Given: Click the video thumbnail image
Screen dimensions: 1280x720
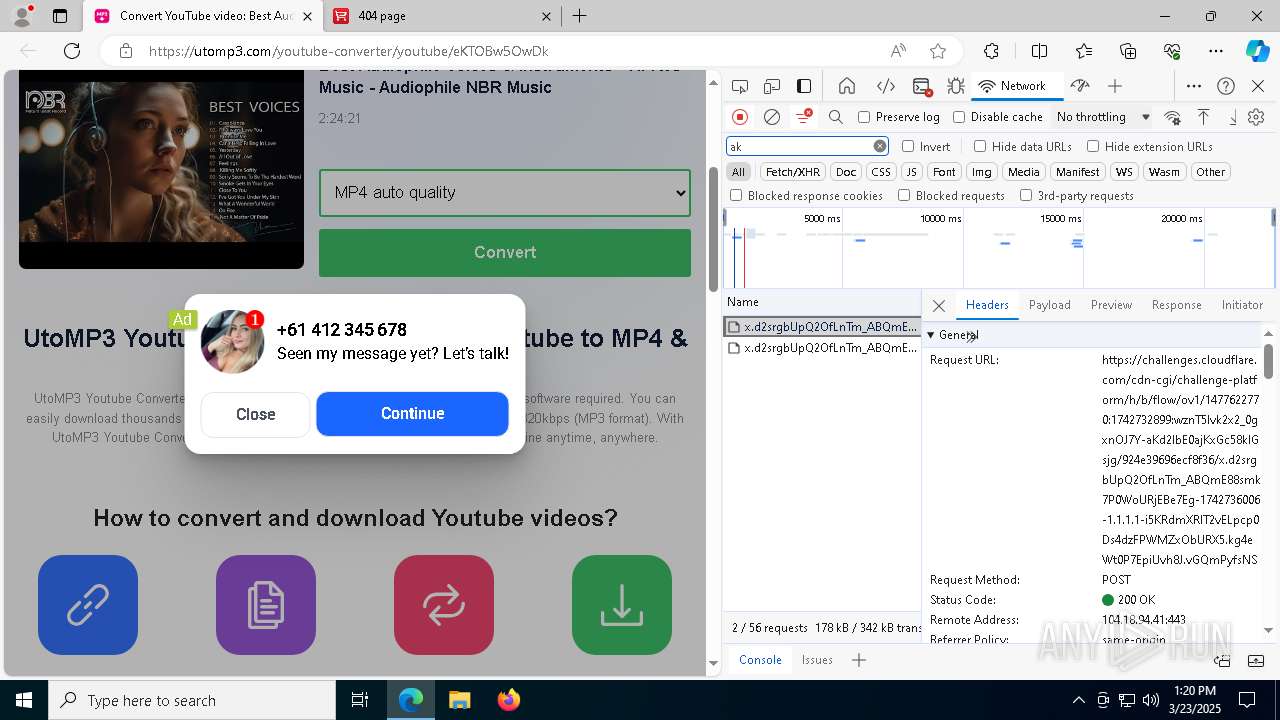Looking at the screenshot, I should [x=161, y=169].
